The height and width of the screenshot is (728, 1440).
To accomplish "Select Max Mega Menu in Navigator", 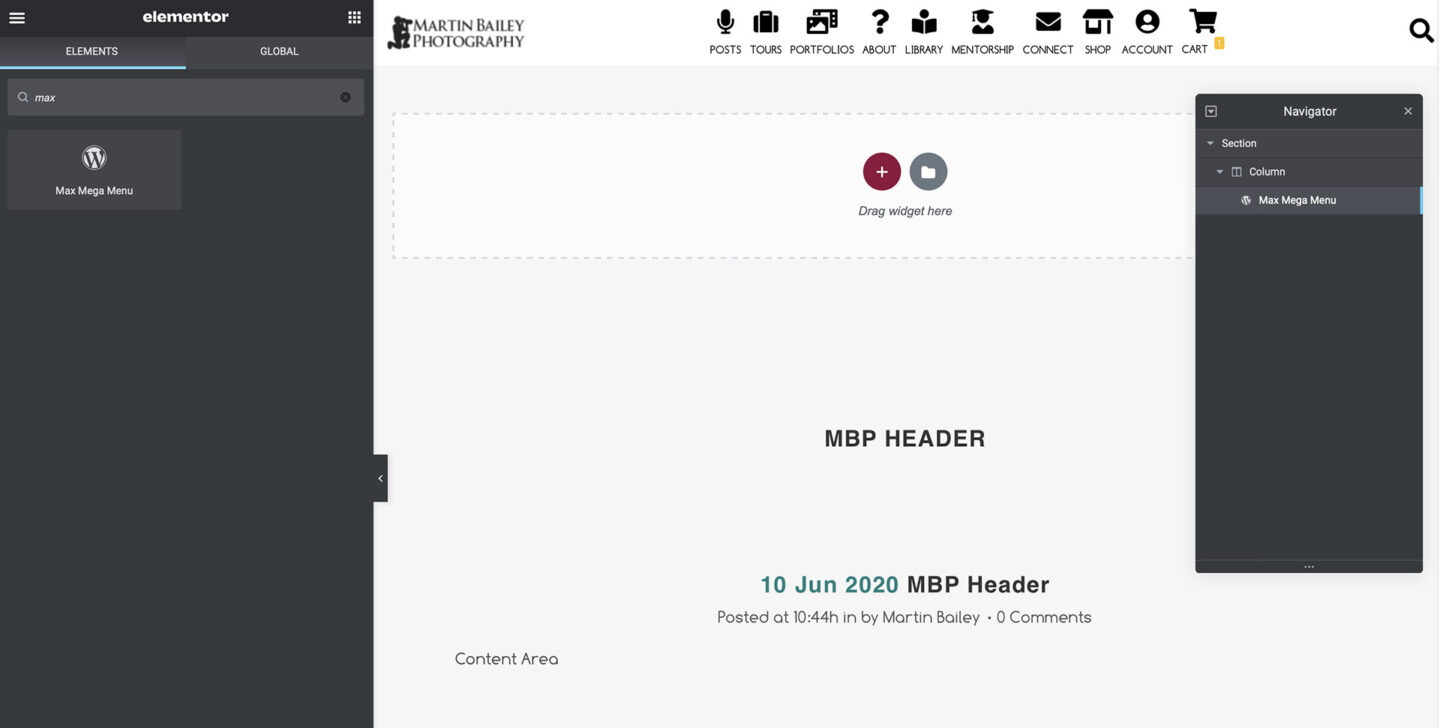I will (x=1297, y=200).
